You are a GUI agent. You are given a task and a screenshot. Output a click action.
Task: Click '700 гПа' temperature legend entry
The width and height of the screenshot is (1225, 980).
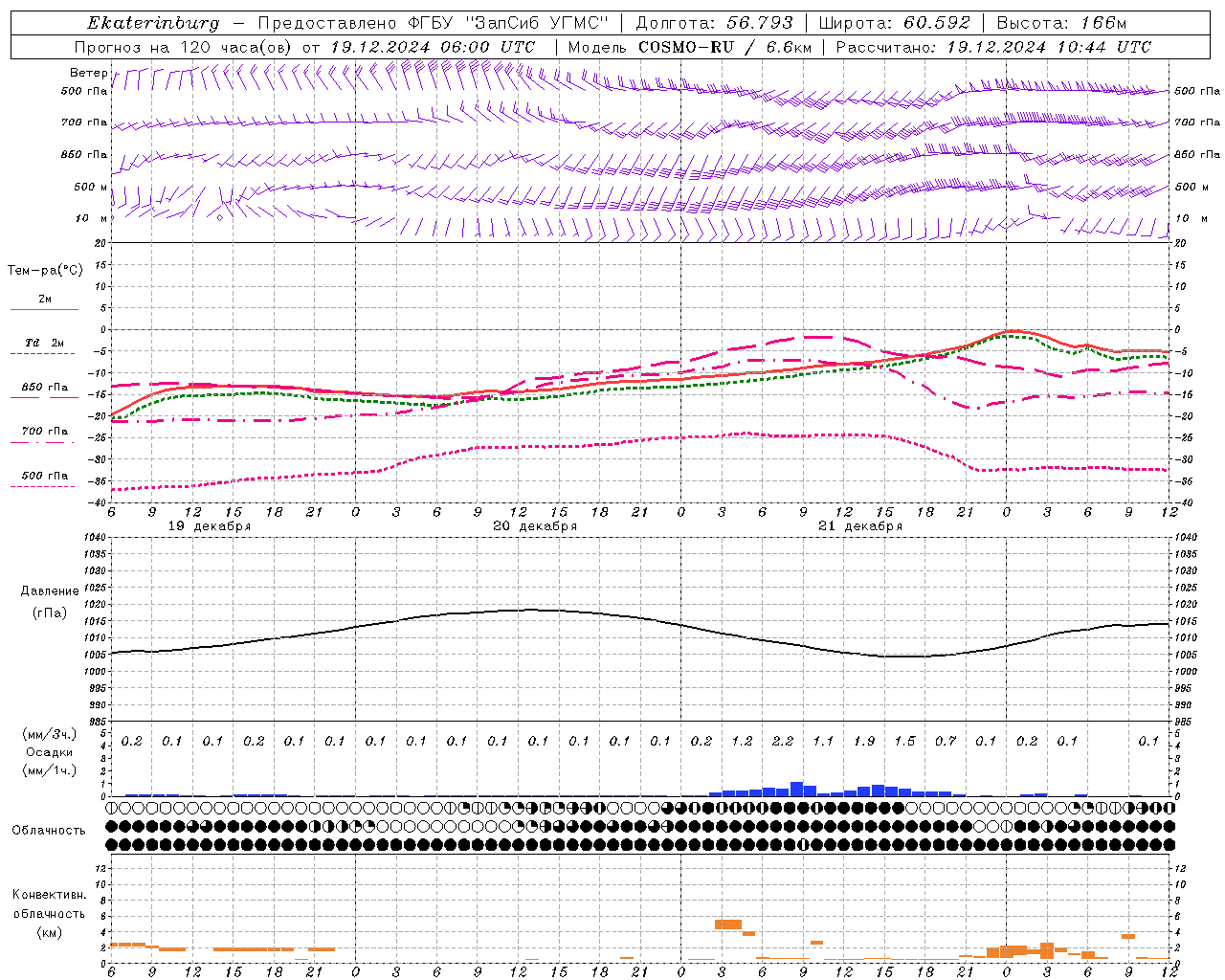click(x=44, y=432)
